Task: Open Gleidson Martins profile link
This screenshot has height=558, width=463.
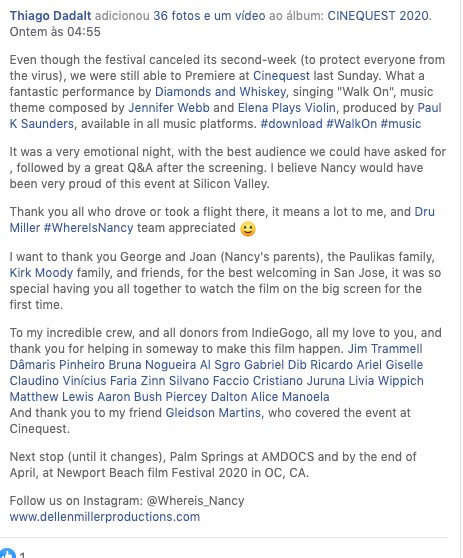Action: pyautogui.click(x=213, y=413)
